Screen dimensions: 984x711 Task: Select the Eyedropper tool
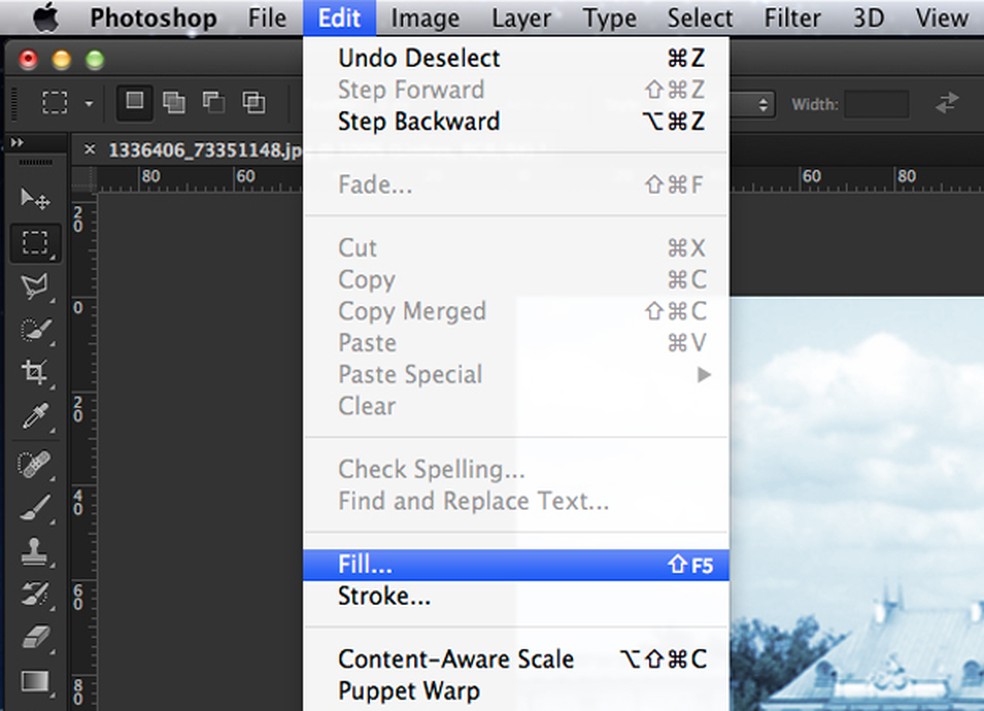click(x=35, y=417)
